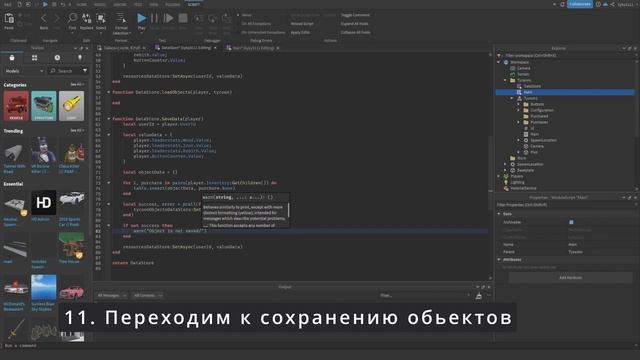Toggle On Unhandled Exceptions option
Viewport: 640px width, 360px height.
[x=261, y=32]
